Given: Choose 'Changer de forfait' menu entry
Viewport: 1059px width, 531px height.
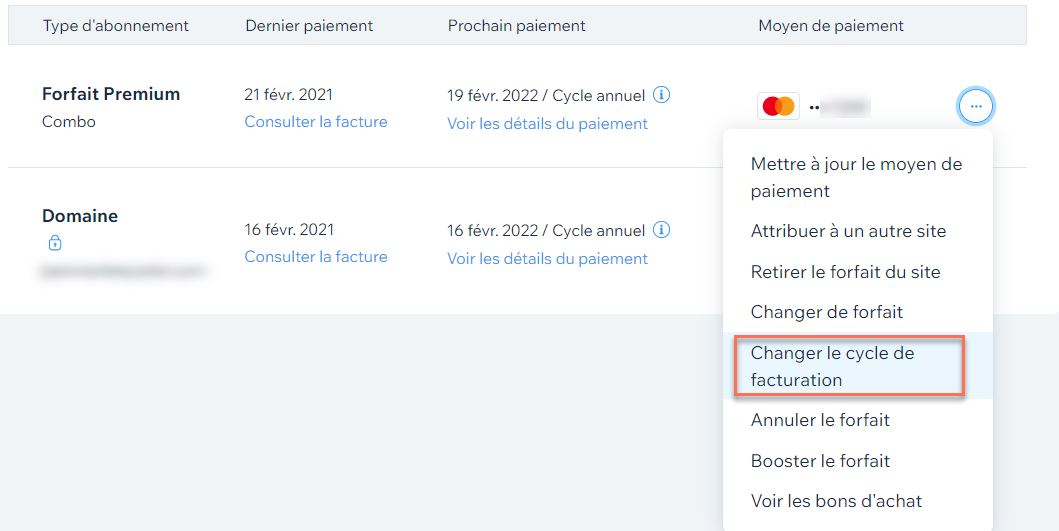Looking at the screenshot, I should pyautogui.click(x=826, y=312).
